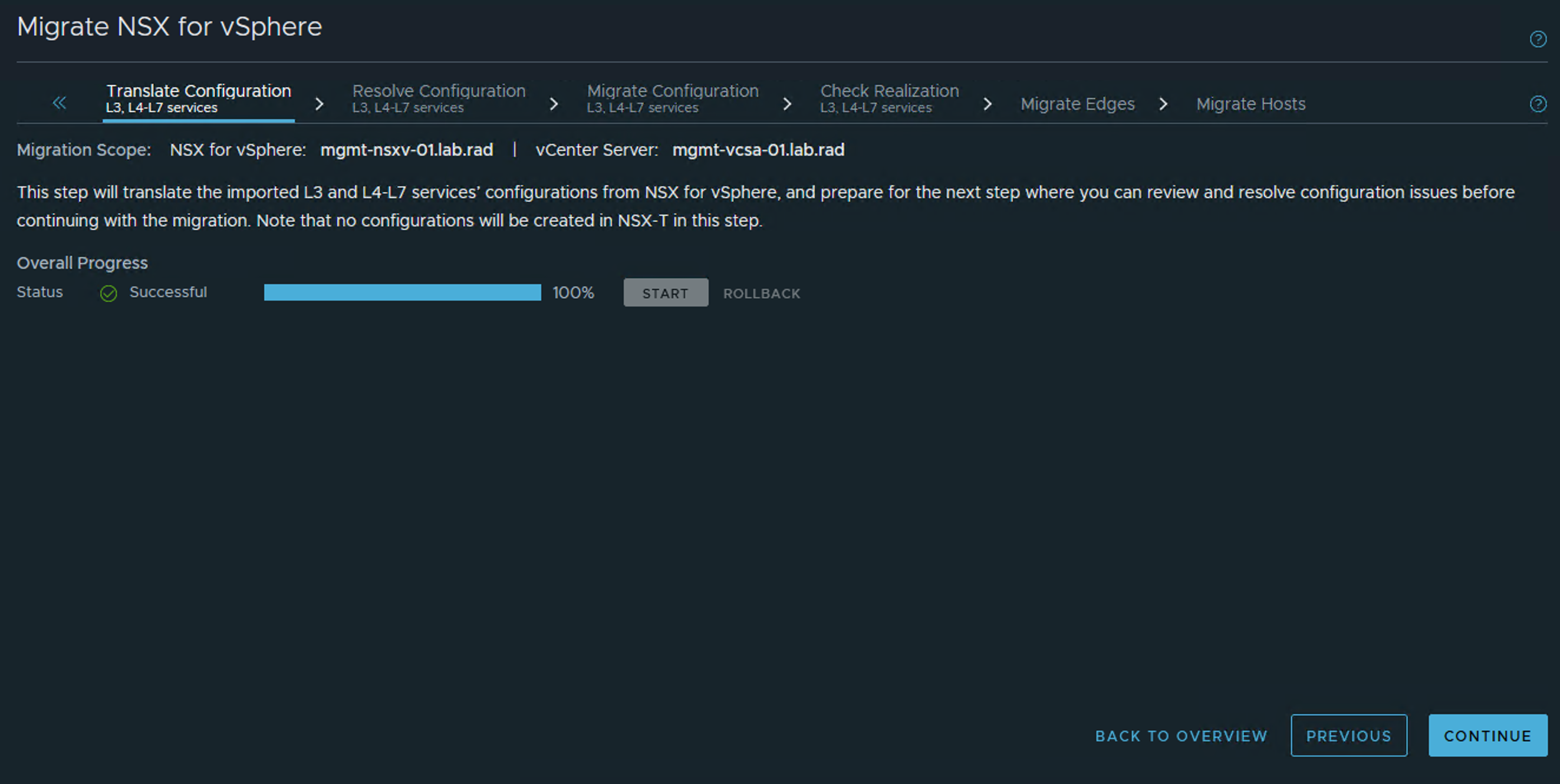The width and height of the screenshot is (1560, 784).
Task: Open the Migrate Hosts step
Action: pyautogui.click(x=1250, y=104)
